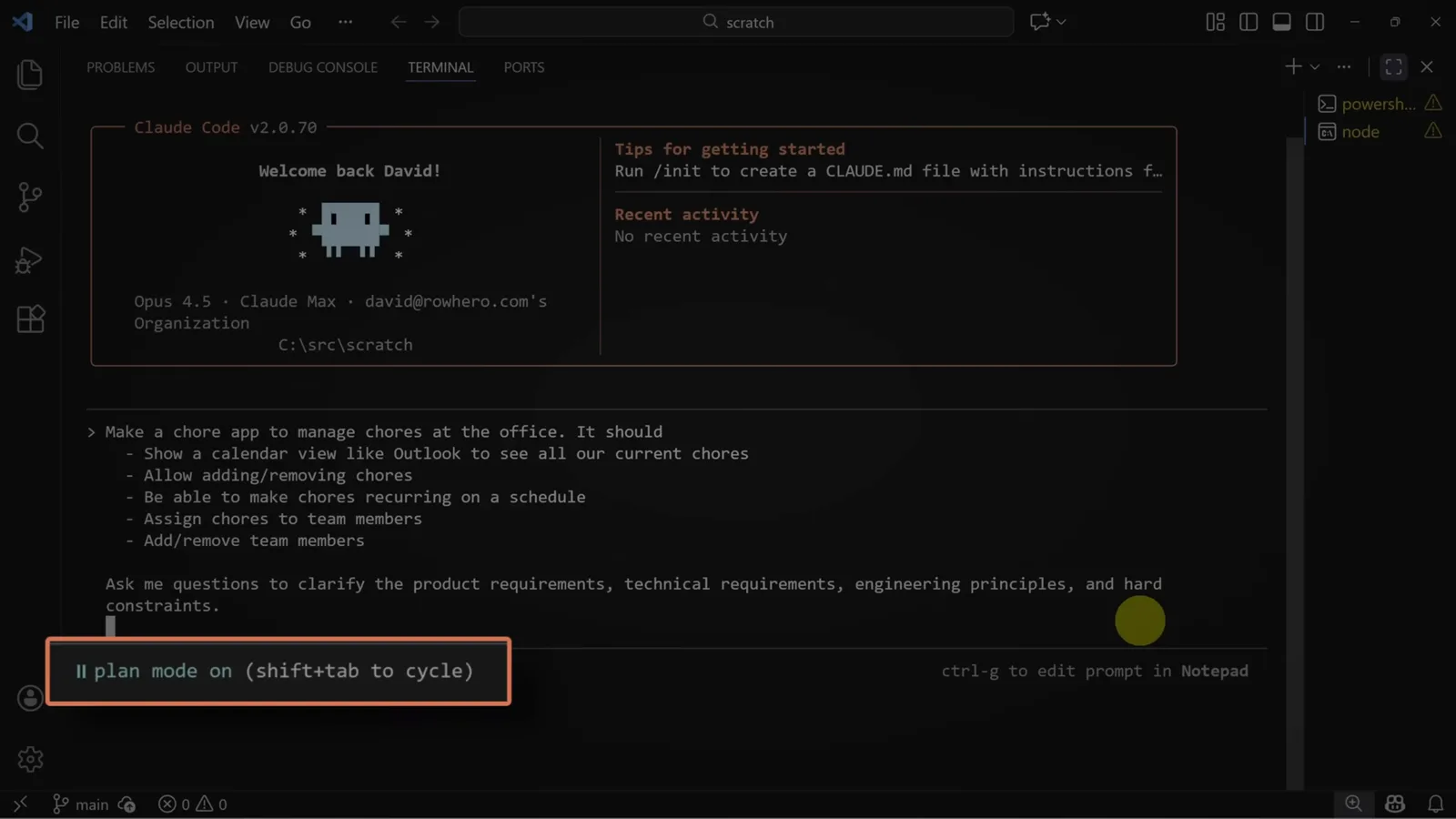Open errors and warnings count in status bar
1456x819 pixels.
[x=193, y=804]
